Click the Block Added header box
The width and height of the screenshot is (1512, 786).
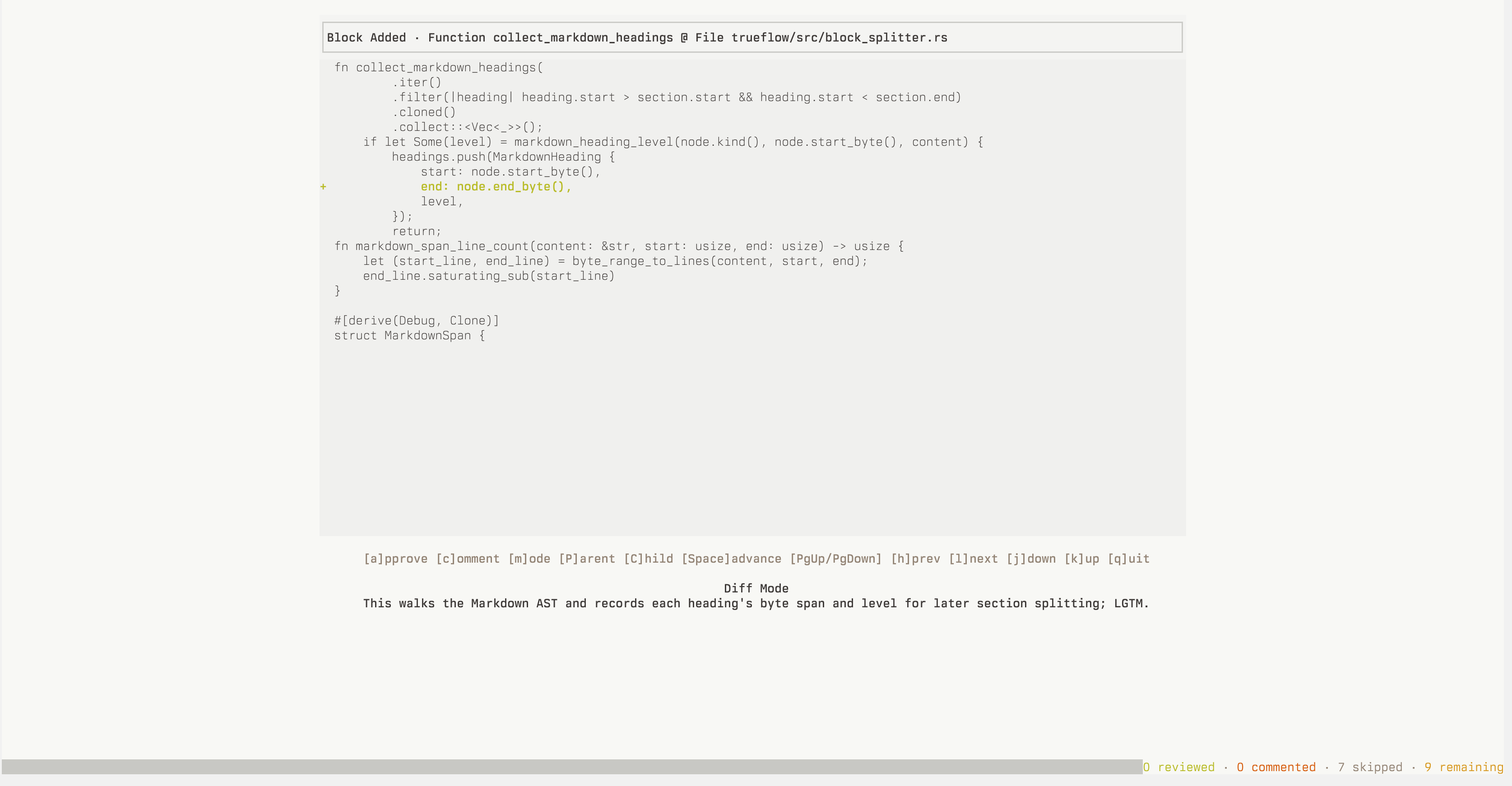click(x=752, y=37)
